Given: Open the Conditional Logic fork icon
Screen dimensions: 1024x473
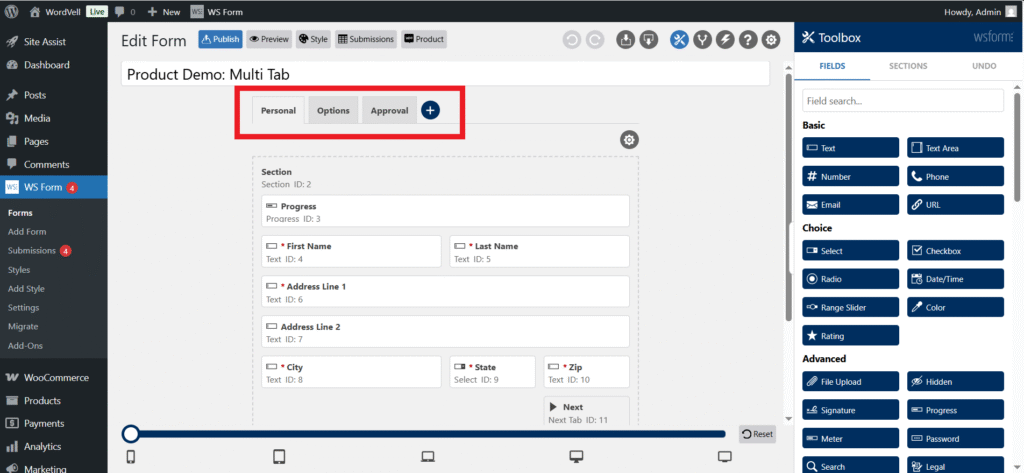Looking at the screenshot, I should point(702,40).
